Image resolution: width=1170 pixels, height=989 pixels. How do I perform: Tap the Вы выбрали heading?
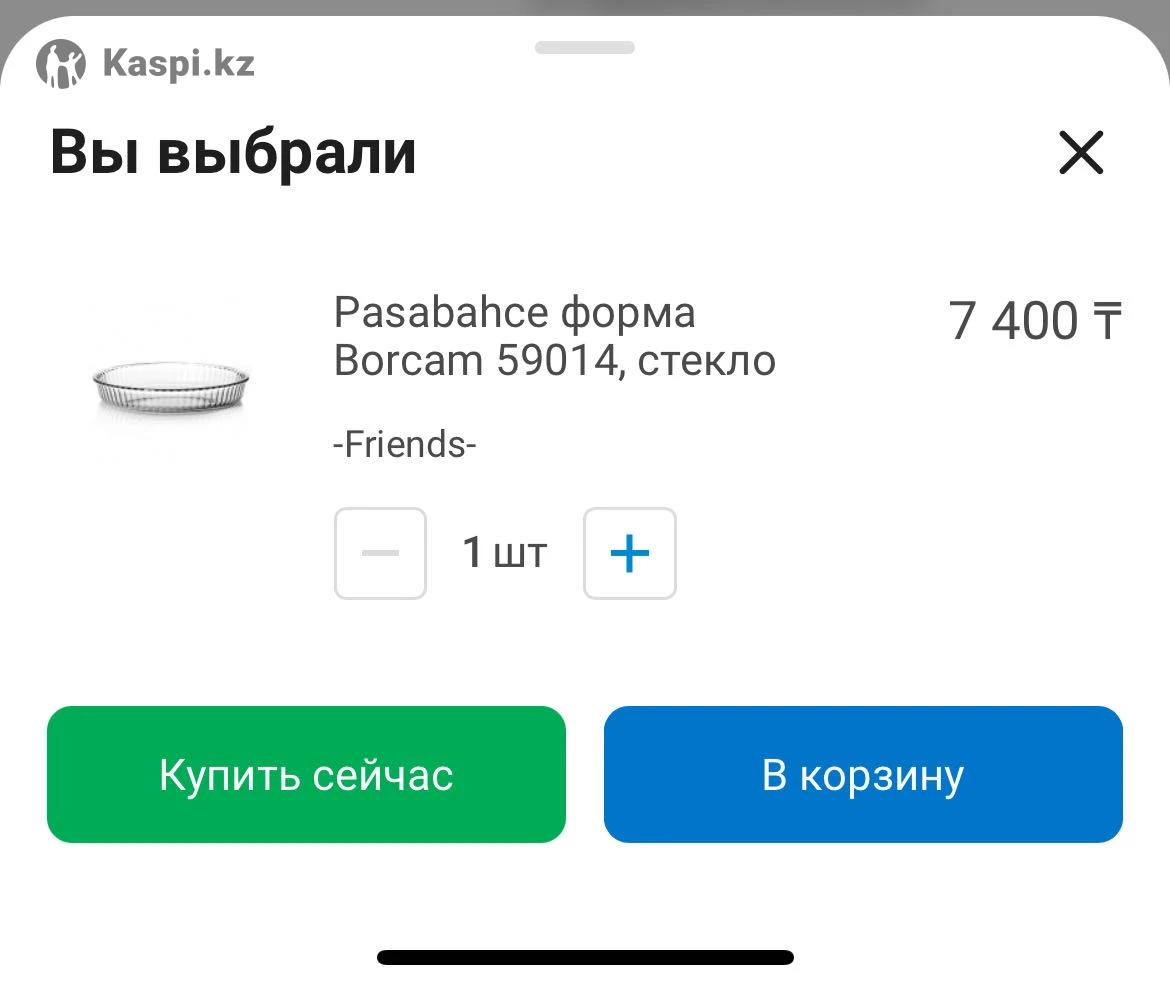coord(233,152)
